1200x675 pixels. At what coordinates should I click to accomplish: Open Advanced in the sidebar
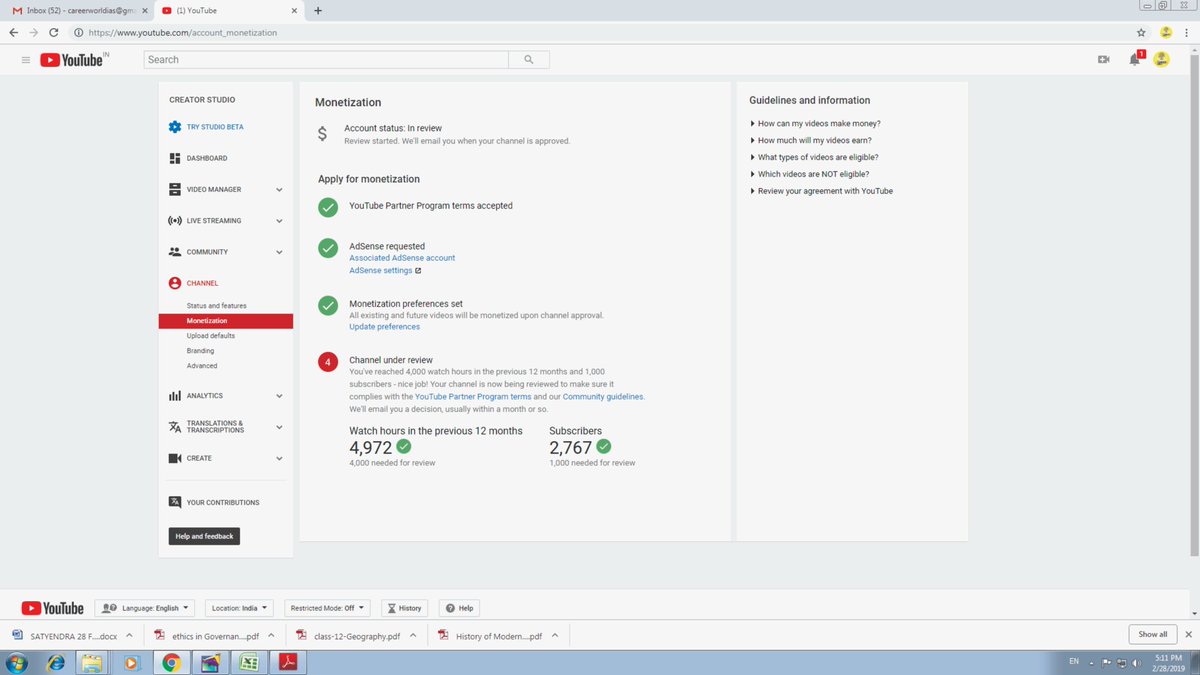202,366
